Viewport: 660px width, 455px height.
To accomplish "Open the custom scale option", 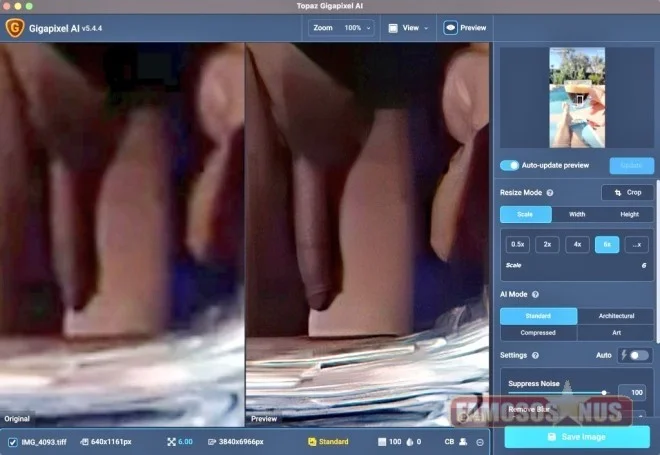I will point(636,244).
